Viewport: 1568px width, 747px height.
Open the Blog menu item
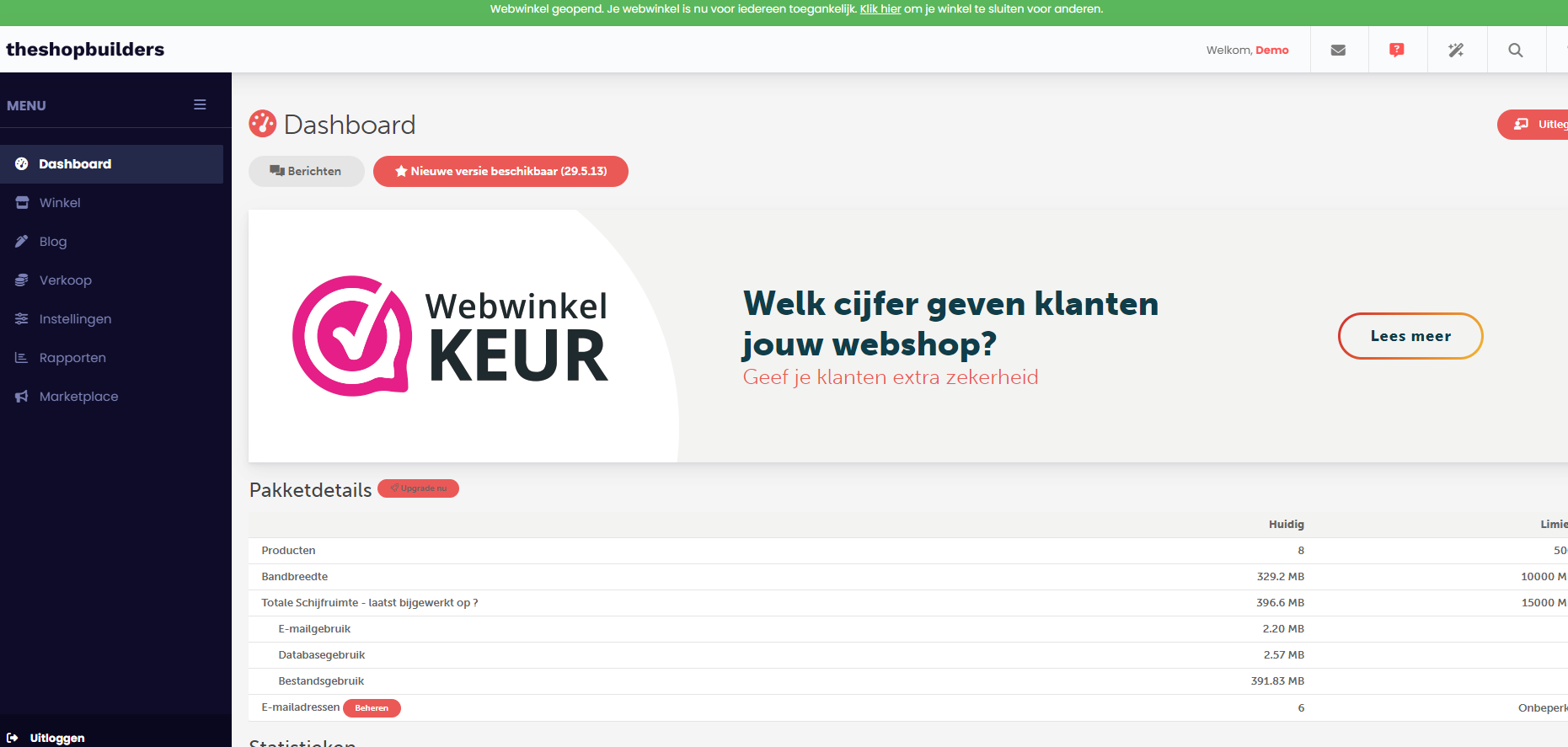[52, 242]
